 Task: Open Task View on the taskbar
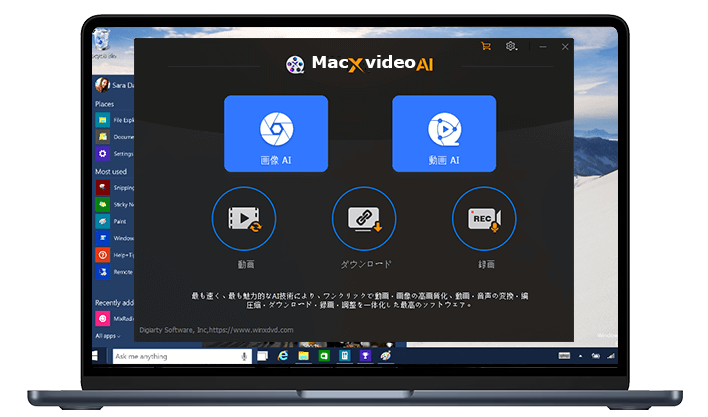pyautogui.click(x=262, y=356)
